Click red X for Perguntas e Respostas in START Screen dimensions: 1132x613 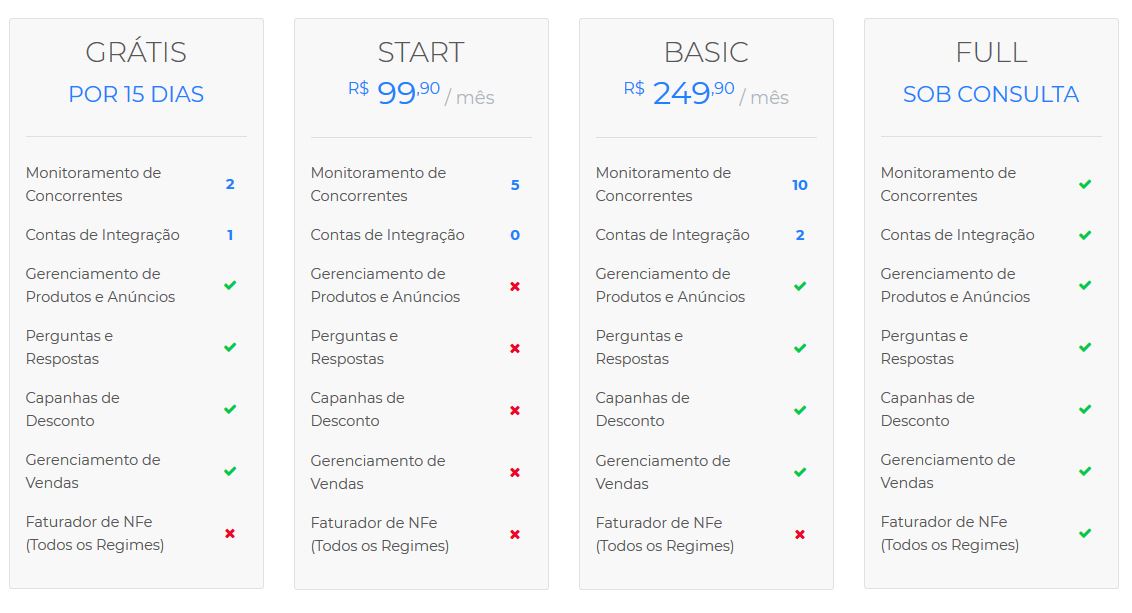(515, 348)
